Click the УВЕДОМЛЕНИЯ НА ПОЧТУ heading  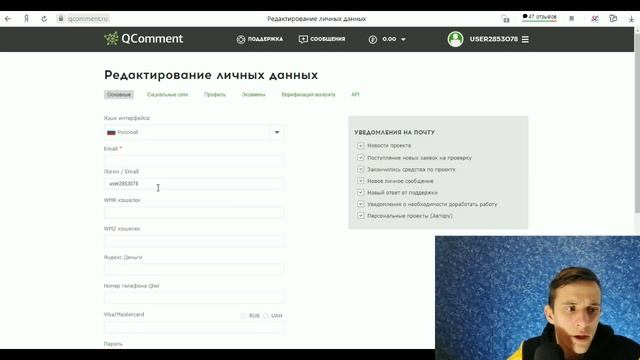pos(394,132)
